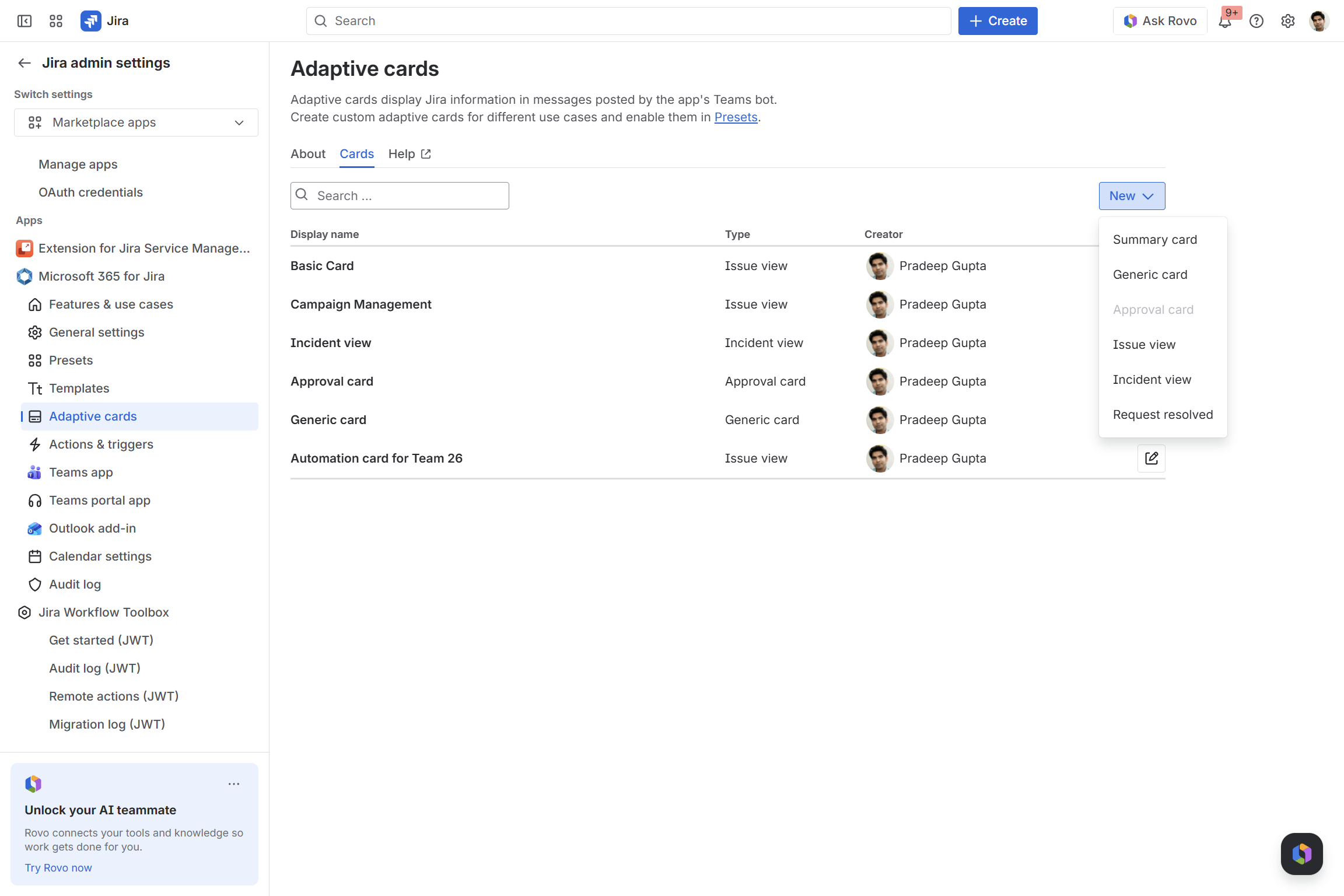
Task: Click the Rovo logo in the Ask Rovo button
Action: coord(1130,21)
